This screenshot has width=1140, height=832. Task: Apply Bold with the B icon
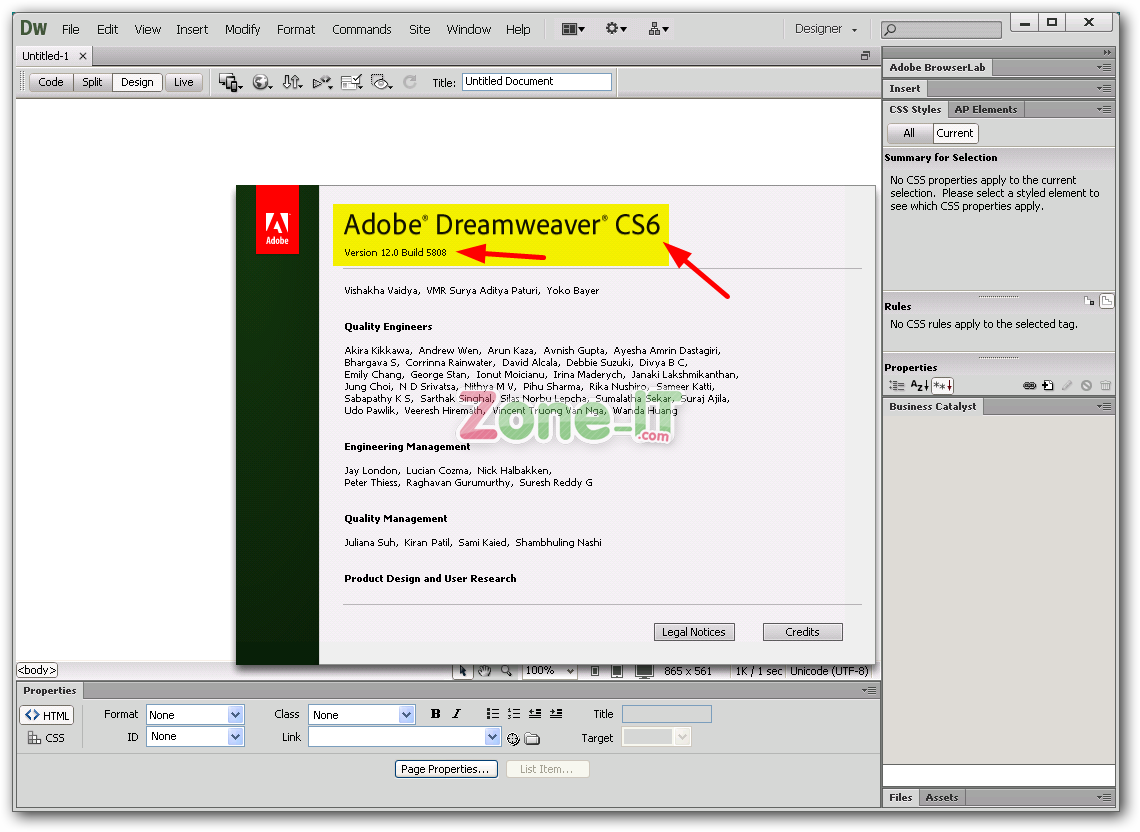coord(435,713)
